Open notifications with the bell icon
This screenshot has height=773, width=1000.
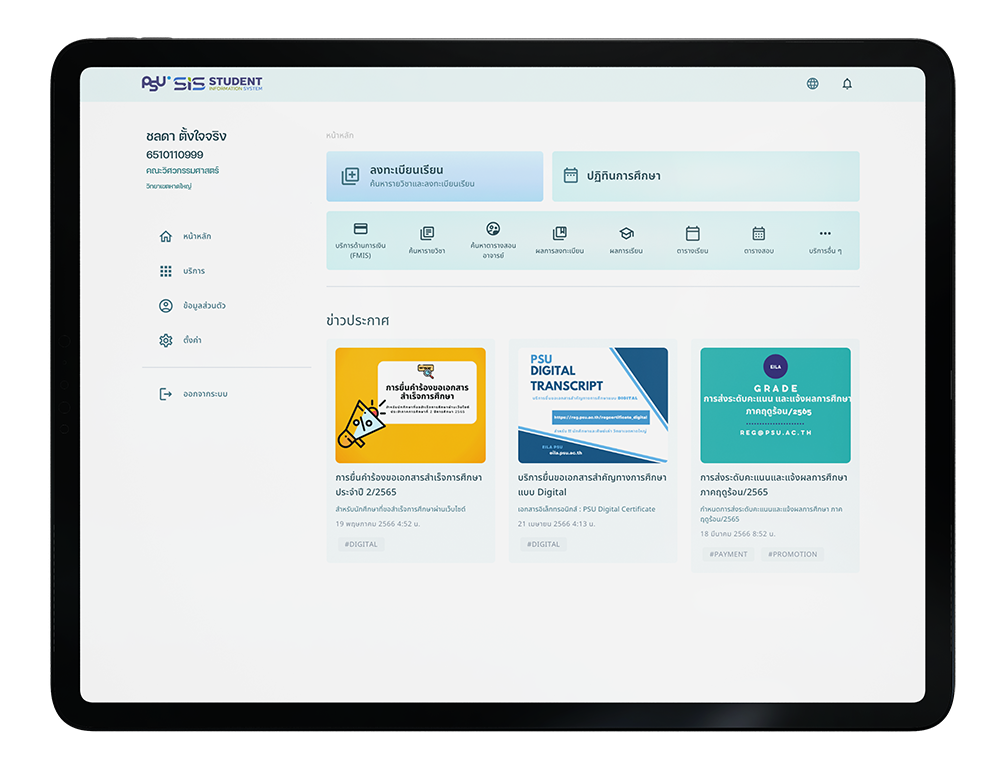846,83
